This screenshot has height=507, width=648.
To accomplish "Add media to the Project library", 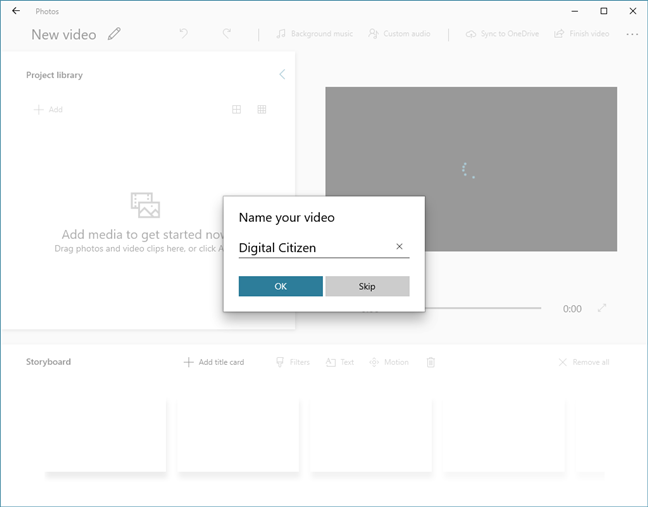I will 48,109.
